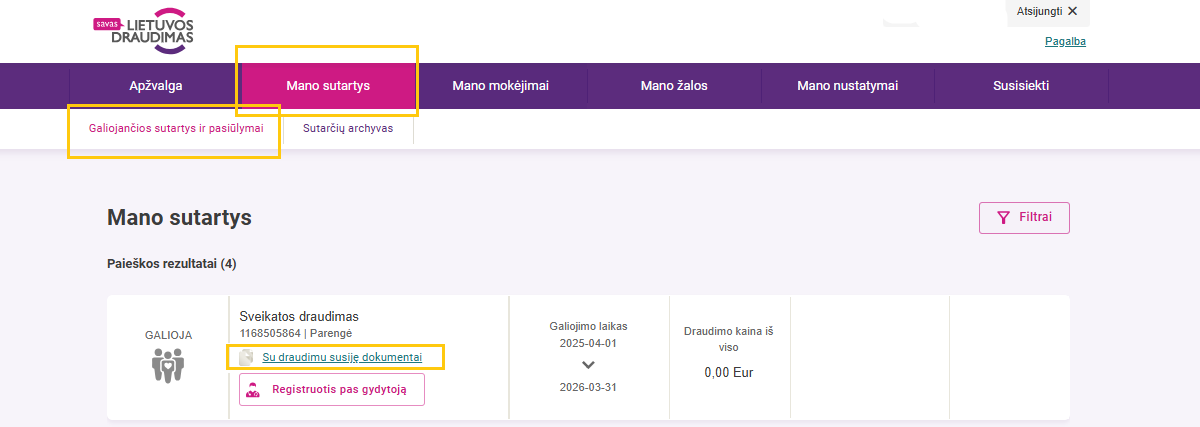1200x427 pixels.
Task: Click the Sveikatos draudimas title
Action: tap(299, 316)
